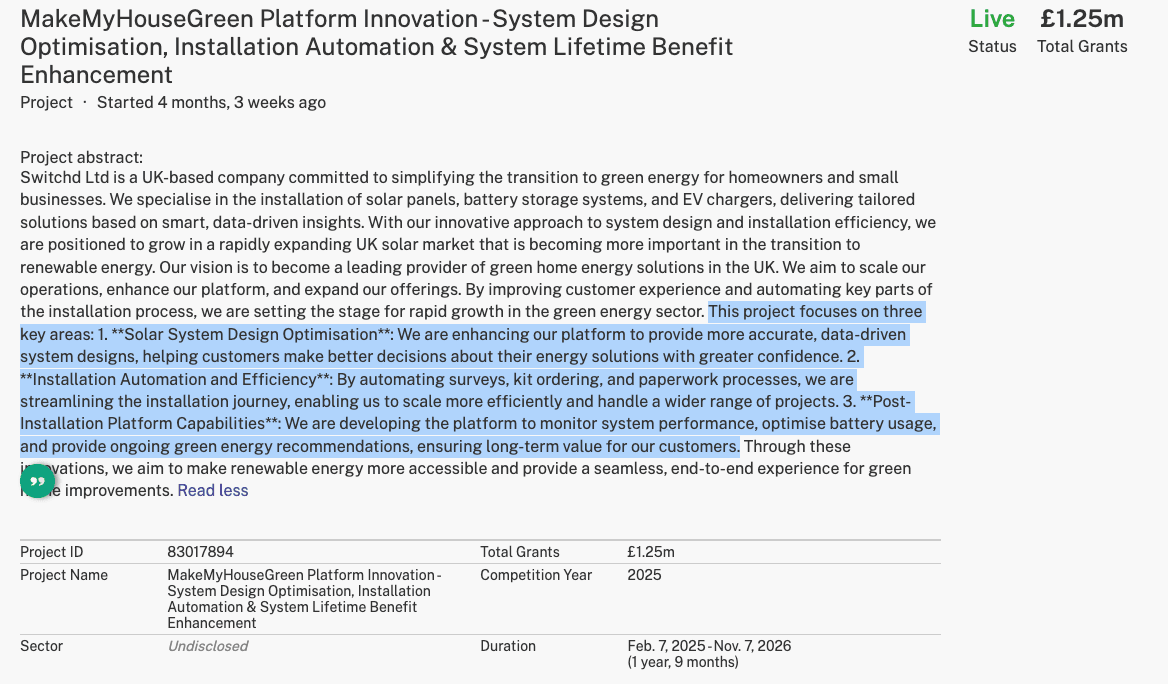
Task: Click the Competition Year label
Action: (536, 575)
